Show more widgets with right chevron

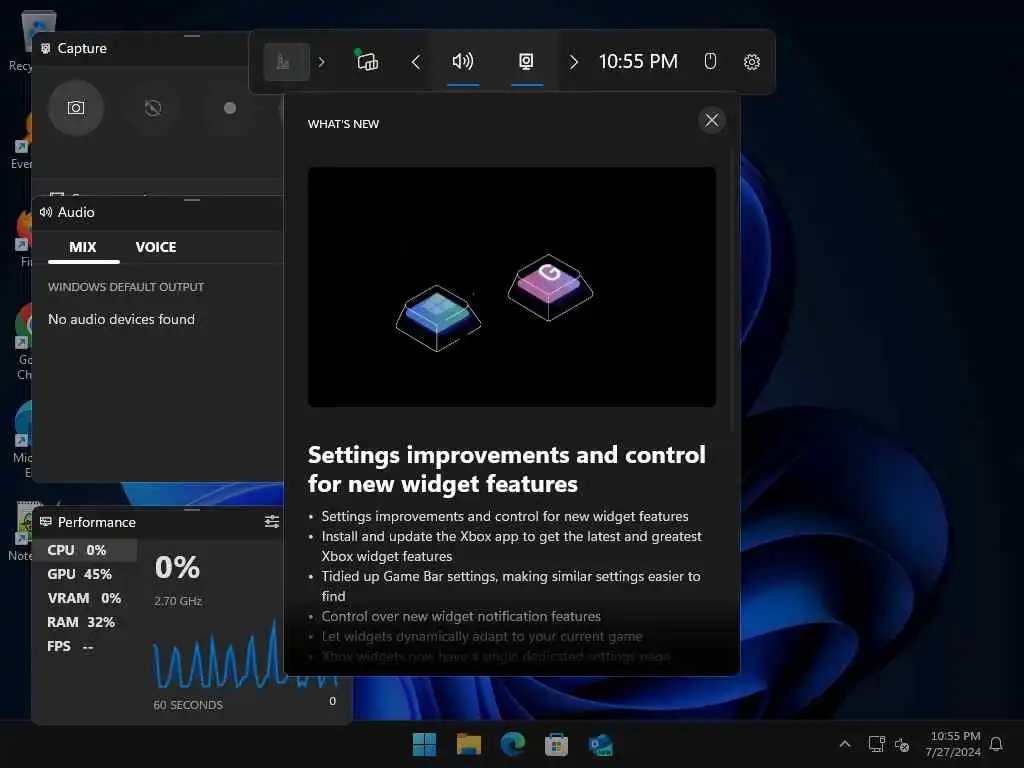pos(573,62)
